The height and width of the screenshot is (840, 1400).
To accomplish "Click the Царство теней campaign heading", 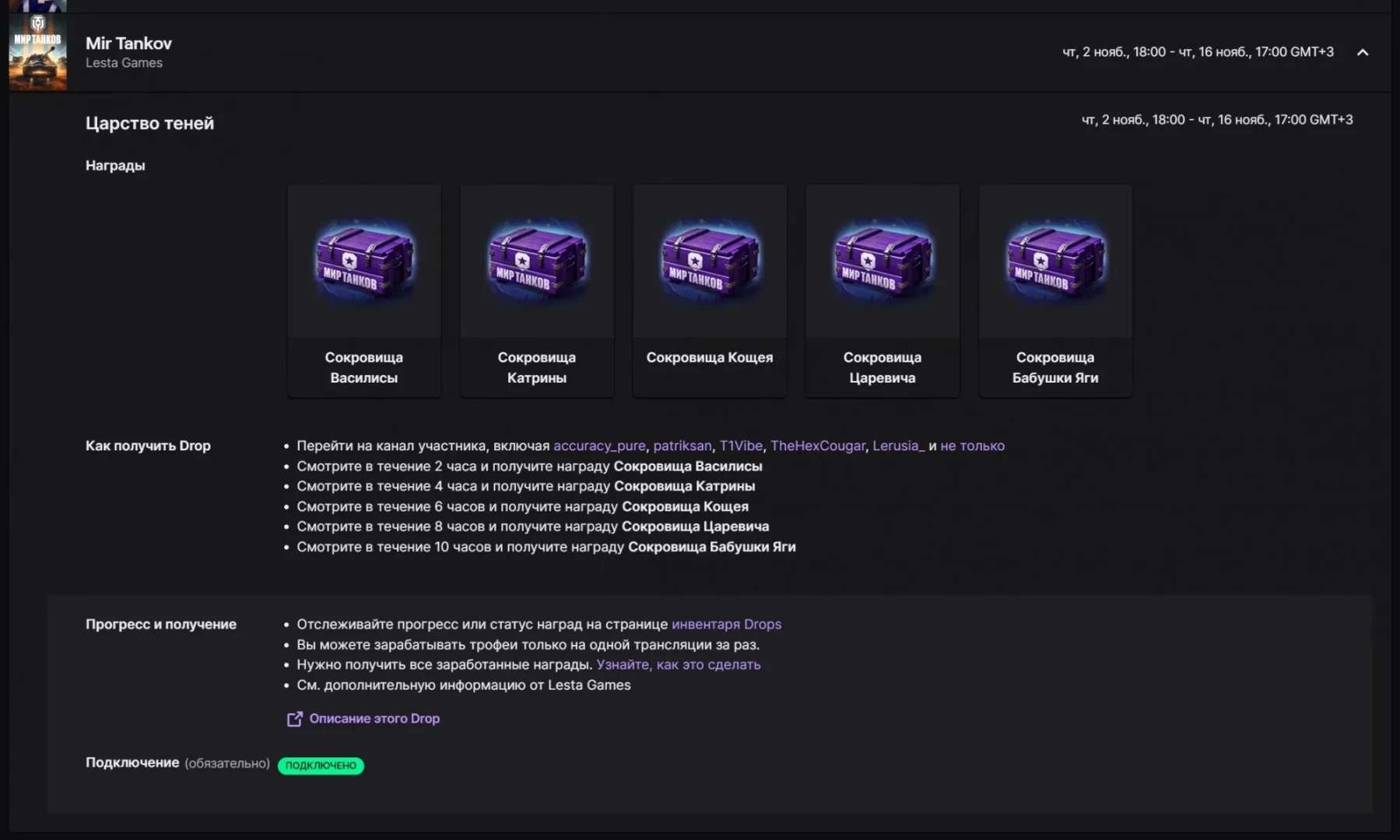I will tap(149, 123).
